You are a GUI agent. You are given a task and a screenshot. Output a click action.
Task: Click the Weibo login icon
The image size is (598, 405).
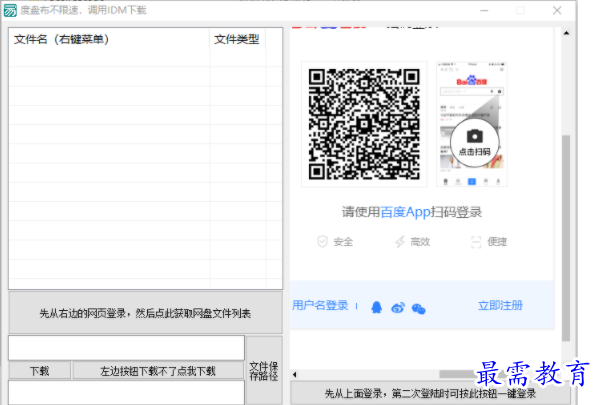pyautogui.click(x=398, y=307)
